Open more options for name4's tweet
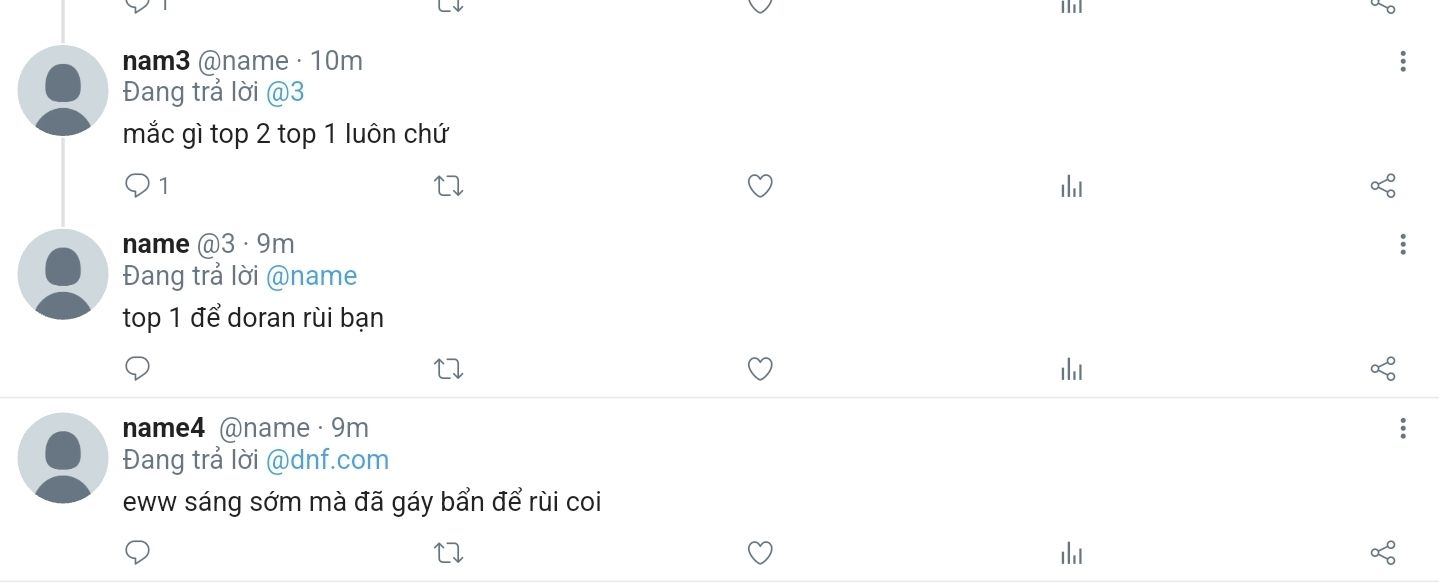The height and width of the screenshot is (584, 1439). (x=1402, y=429)
